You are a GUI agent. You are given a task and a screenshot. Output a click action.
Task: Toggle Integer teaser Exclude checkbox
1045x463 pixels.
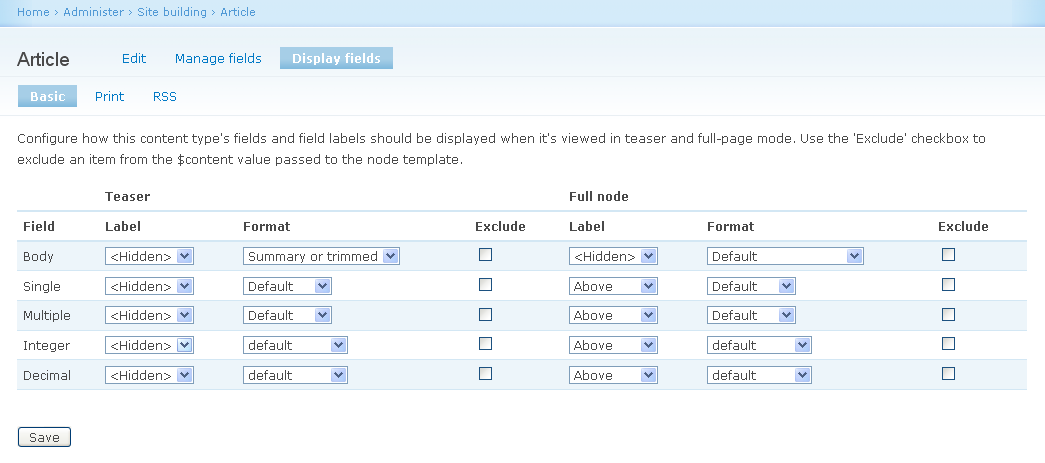[x=486, y=344]
